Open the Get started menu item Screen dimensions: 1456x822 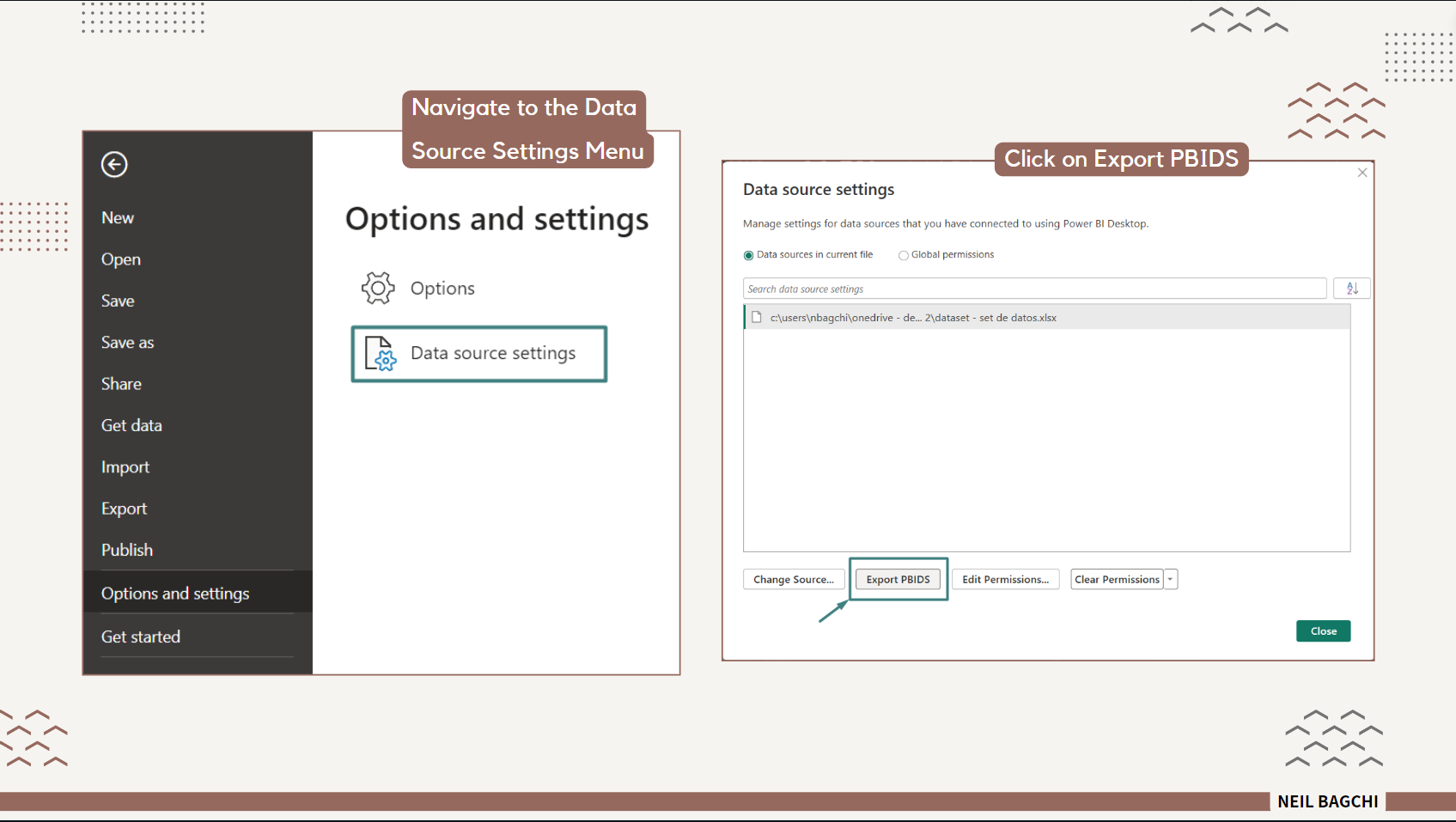tap(141, 636)
